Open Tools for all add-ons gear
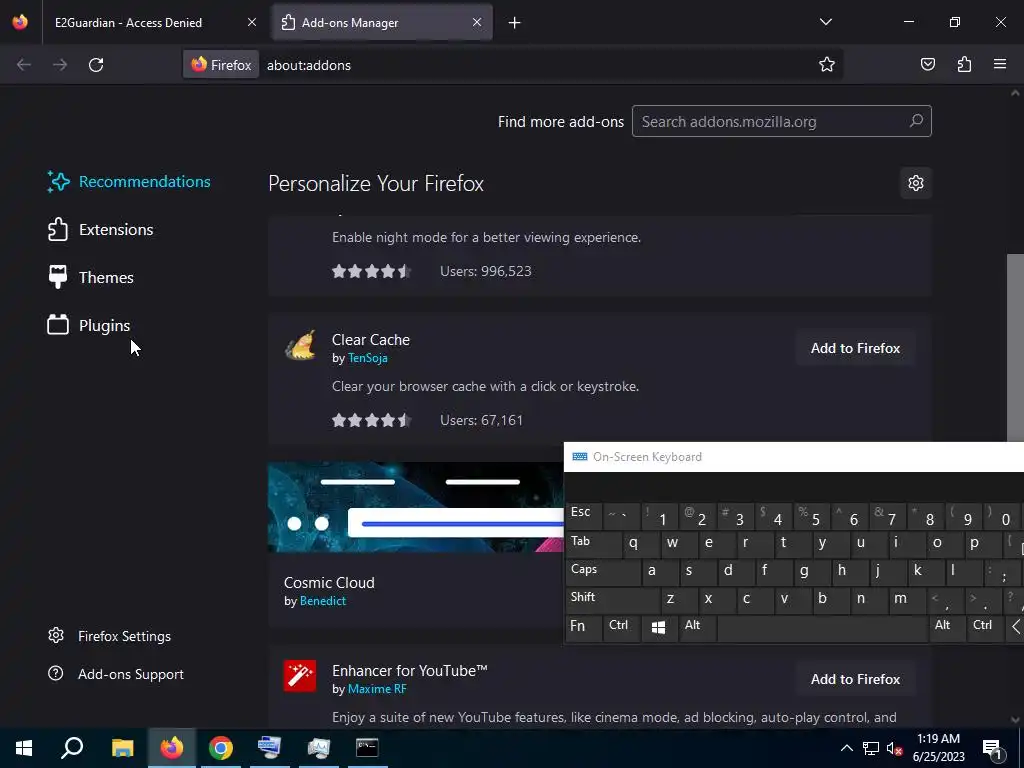Screen dimensions: 1024x768 click(916, 183)
